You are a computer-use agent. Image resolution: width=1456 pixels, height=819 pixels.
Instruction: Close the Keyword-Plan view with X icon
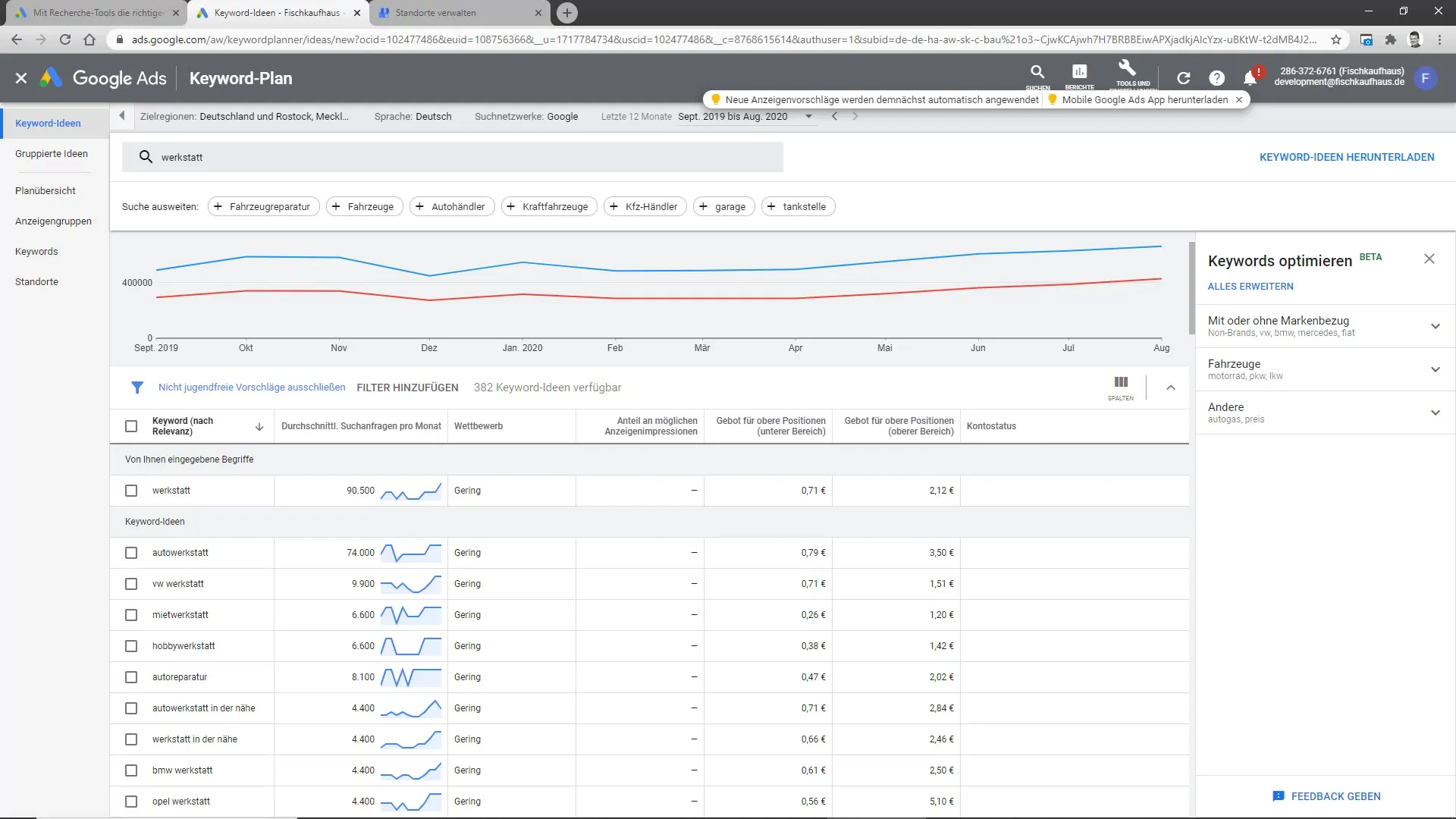pyautogui.click(x=21, y=78)
